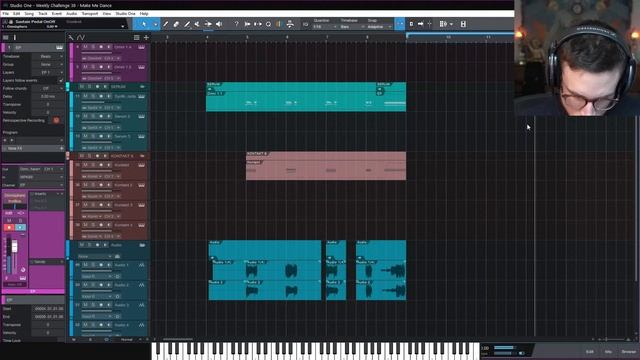640x360 pixels.
Task: Click the Mix button at bottom right
Action: [608, 352]
